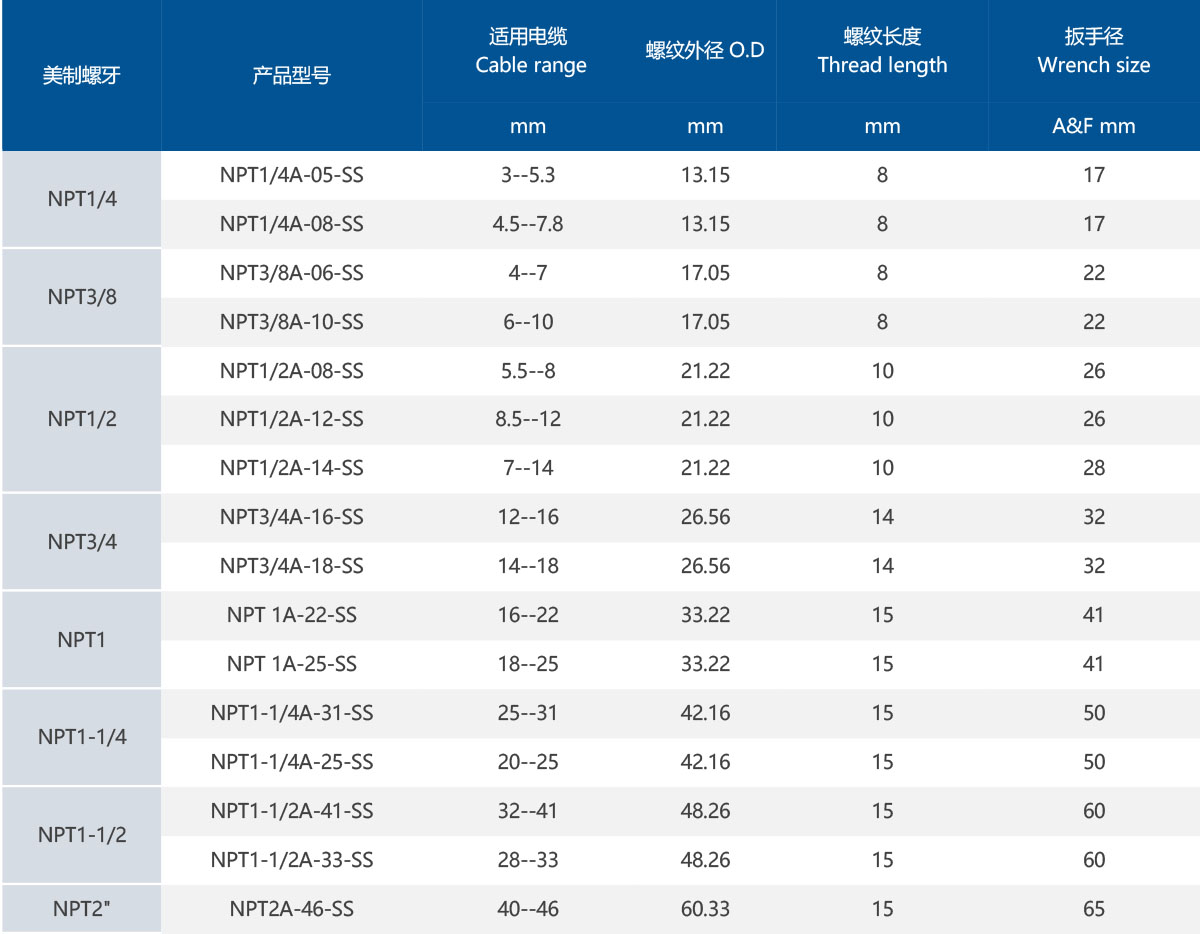Click the A&F mm unit label
This screenshot has width=1200, height=934.
(x=1094, y=126)
